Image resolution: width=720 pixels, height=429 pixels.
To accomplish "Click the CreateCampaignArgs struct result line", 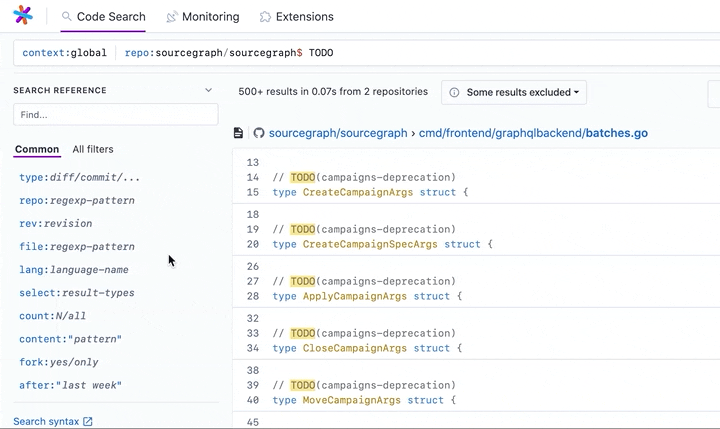I will click(x=370, y=192).
